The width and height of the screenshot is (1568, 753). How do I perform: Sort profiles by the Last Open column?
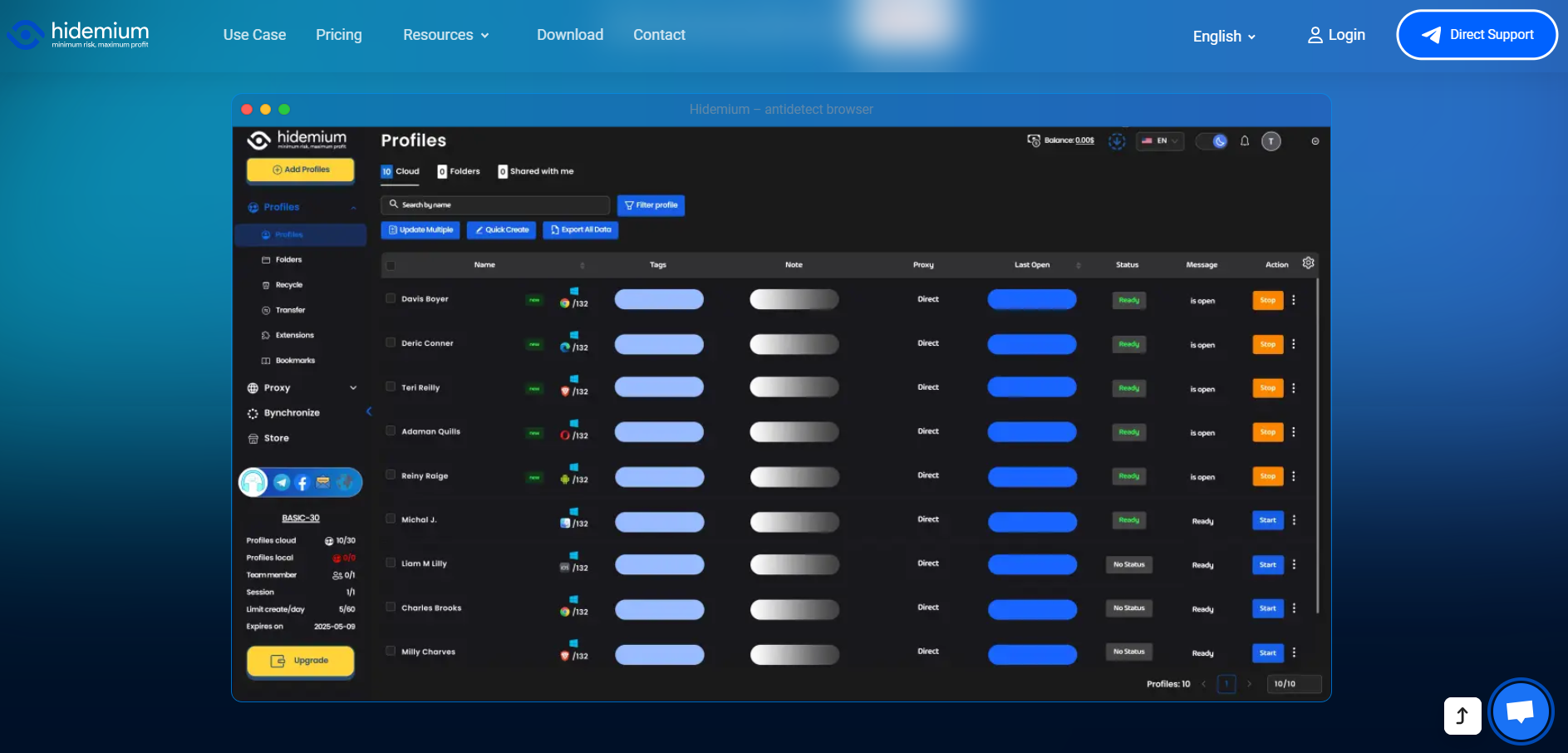click(x=1079, y=264)
